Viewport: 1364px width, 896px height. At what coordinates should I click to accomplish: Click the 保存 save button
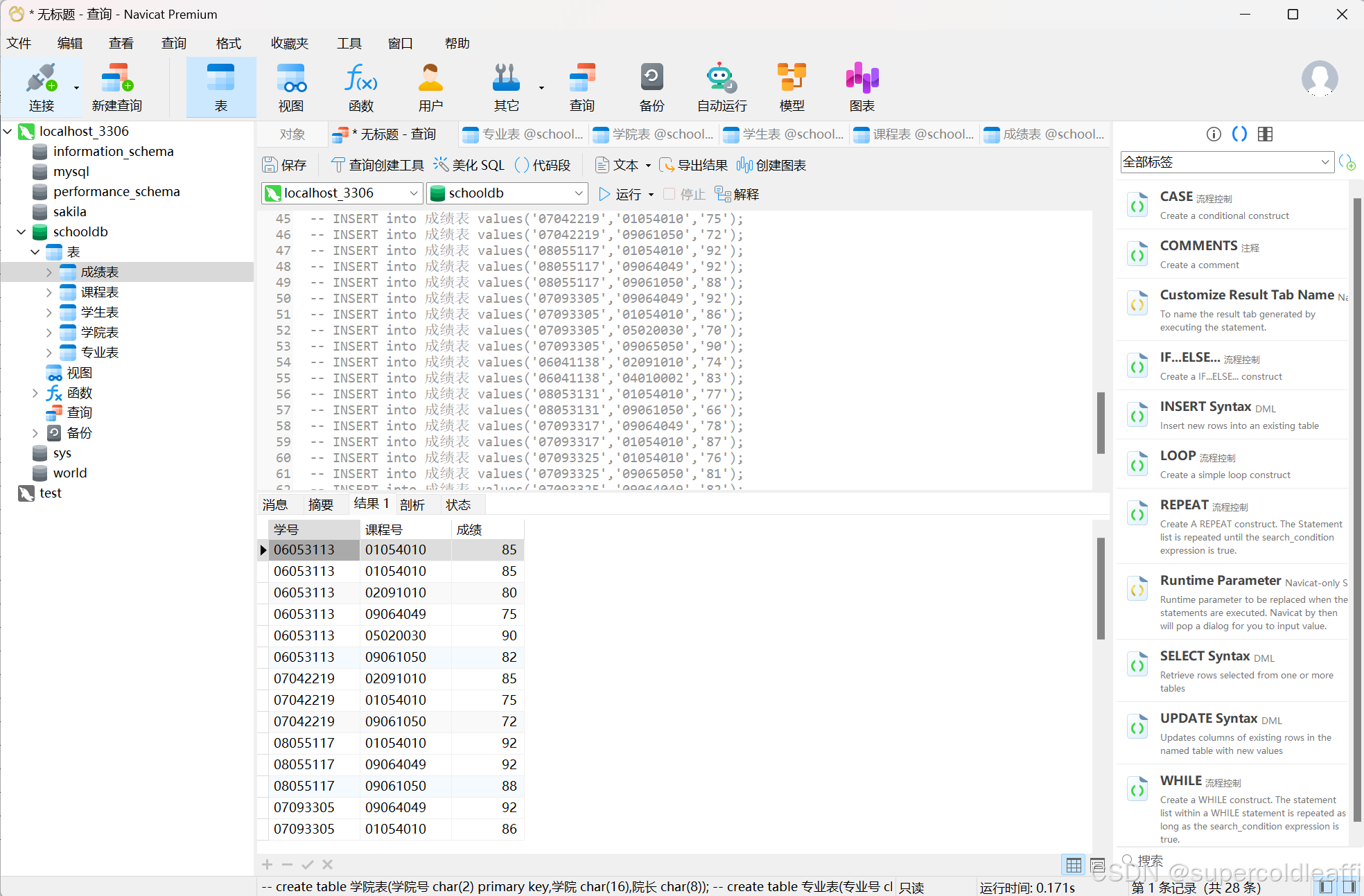coord(284,165)
